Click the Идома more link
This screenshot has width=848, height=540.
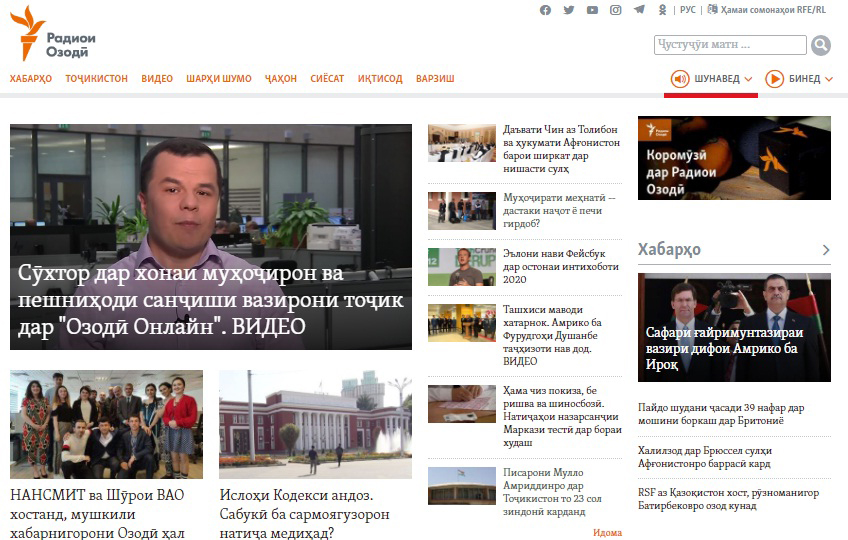(x=607, y=533)
